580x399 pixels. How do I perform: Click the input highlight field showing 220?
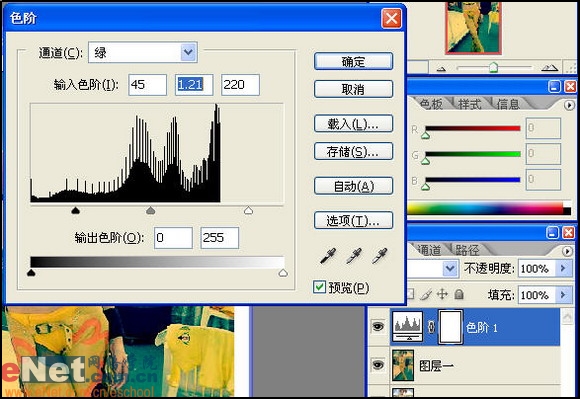240,85
